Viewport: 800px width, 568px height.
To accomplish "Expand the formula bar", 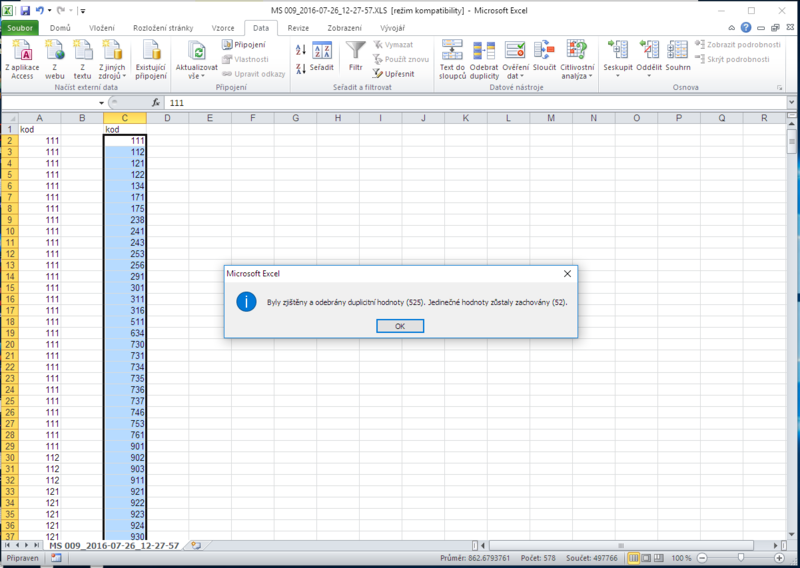I will point(791,103).
